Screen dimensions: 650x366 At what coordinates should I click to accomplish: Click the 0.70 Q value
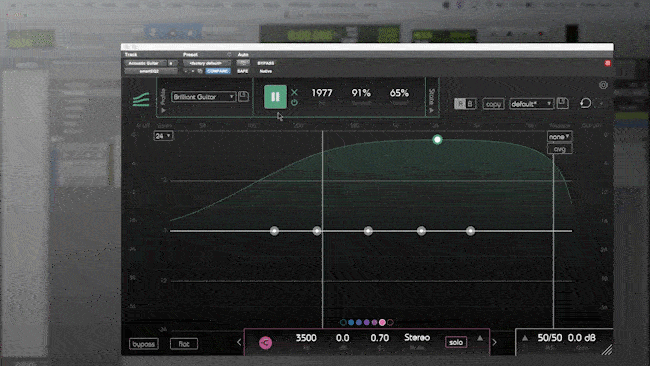tap(380, 338)
